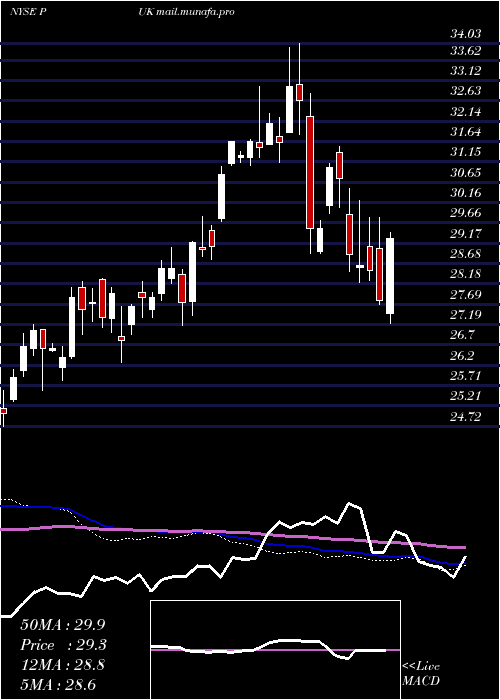Click the 27.69 price axis label

pyautogui.click(x=466, y=295)
